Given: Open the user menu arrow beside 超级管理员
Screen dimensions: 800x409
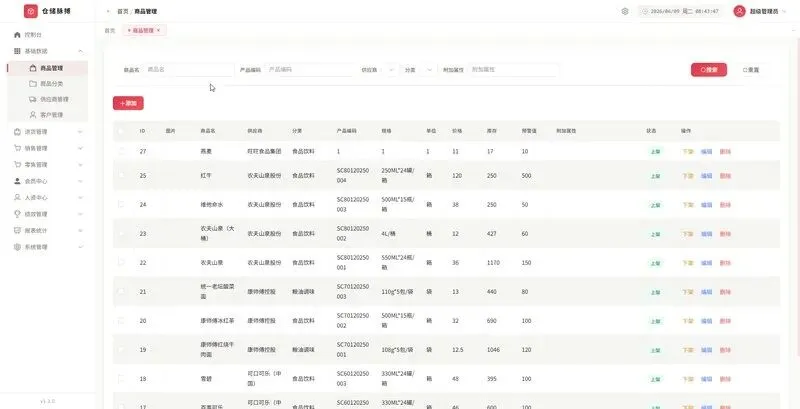Looking at the screenshot, I should [x=784, y=11].
